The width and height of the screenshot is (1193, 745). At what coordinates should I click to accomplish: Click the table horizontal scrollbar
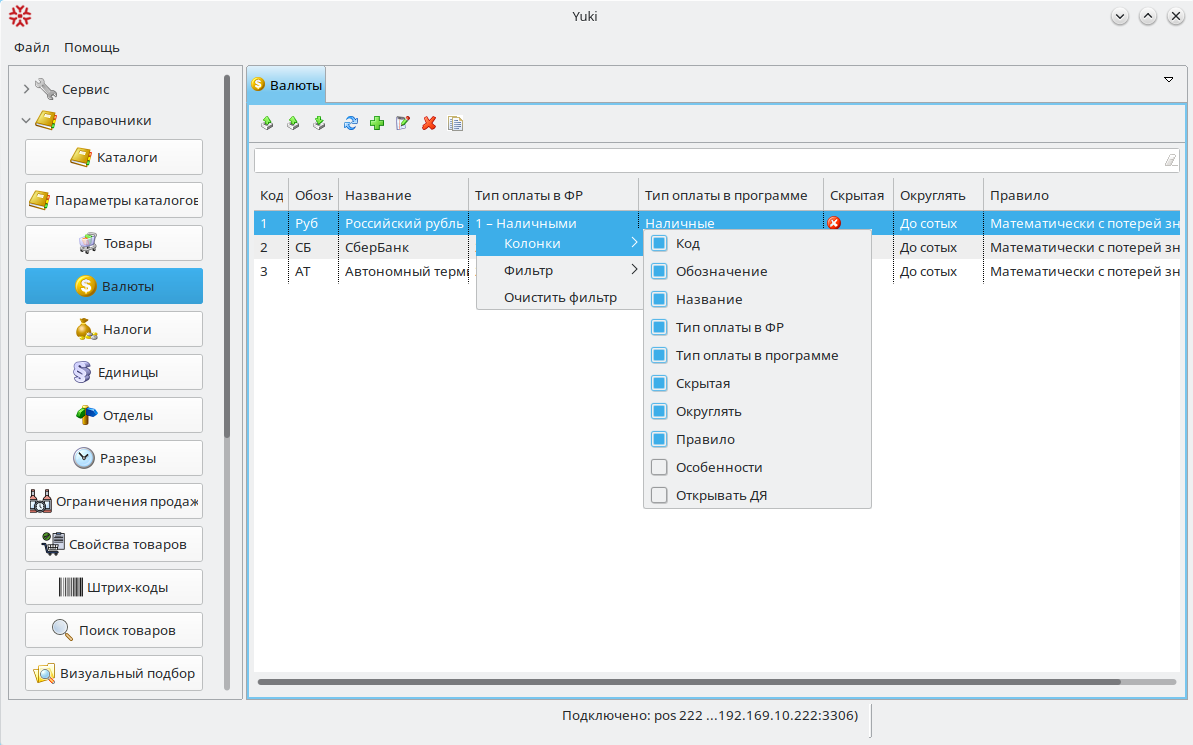click(x=689, y=682)
